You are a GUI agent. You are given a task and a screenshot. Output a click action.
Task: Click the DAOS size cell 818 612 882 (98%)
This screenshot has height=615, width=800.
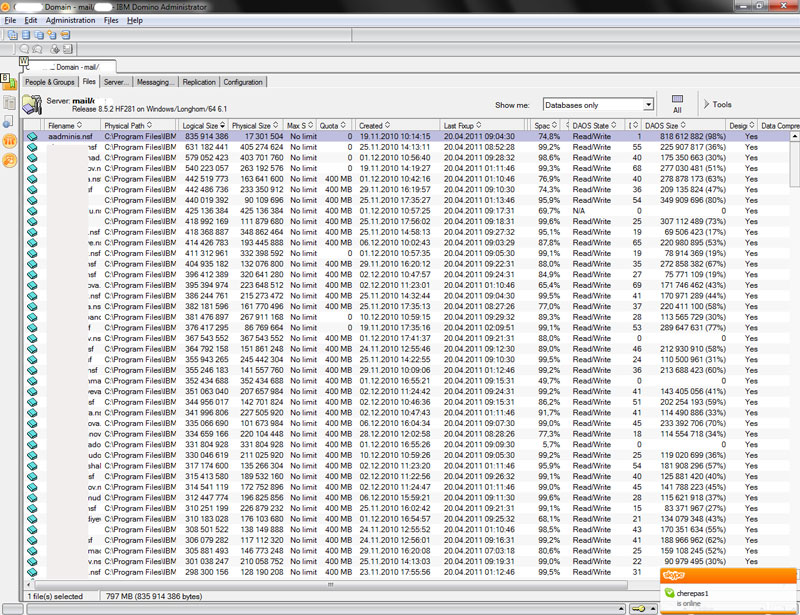[692, 137]
